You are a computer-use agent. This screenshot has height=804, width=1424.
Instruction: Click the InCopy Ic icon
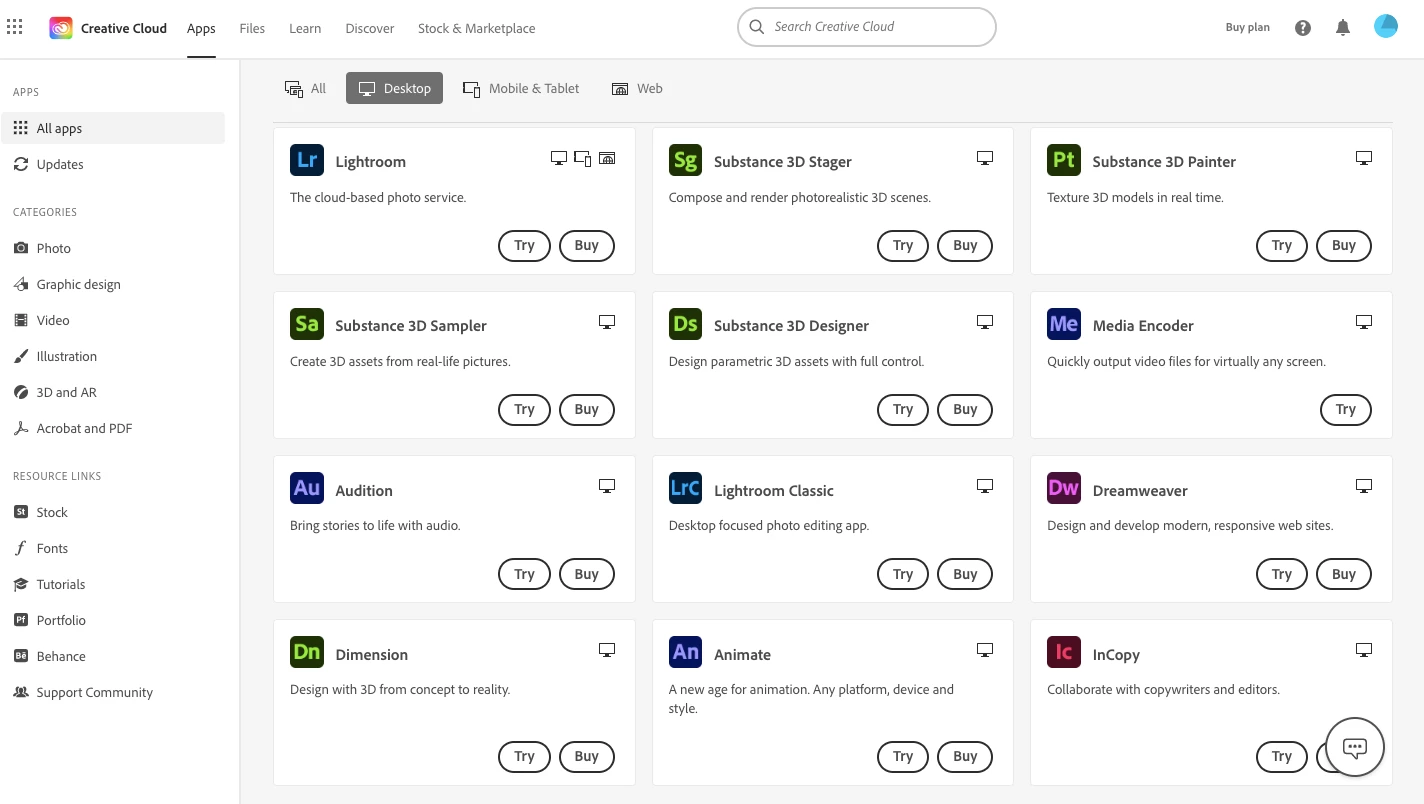1064,653
